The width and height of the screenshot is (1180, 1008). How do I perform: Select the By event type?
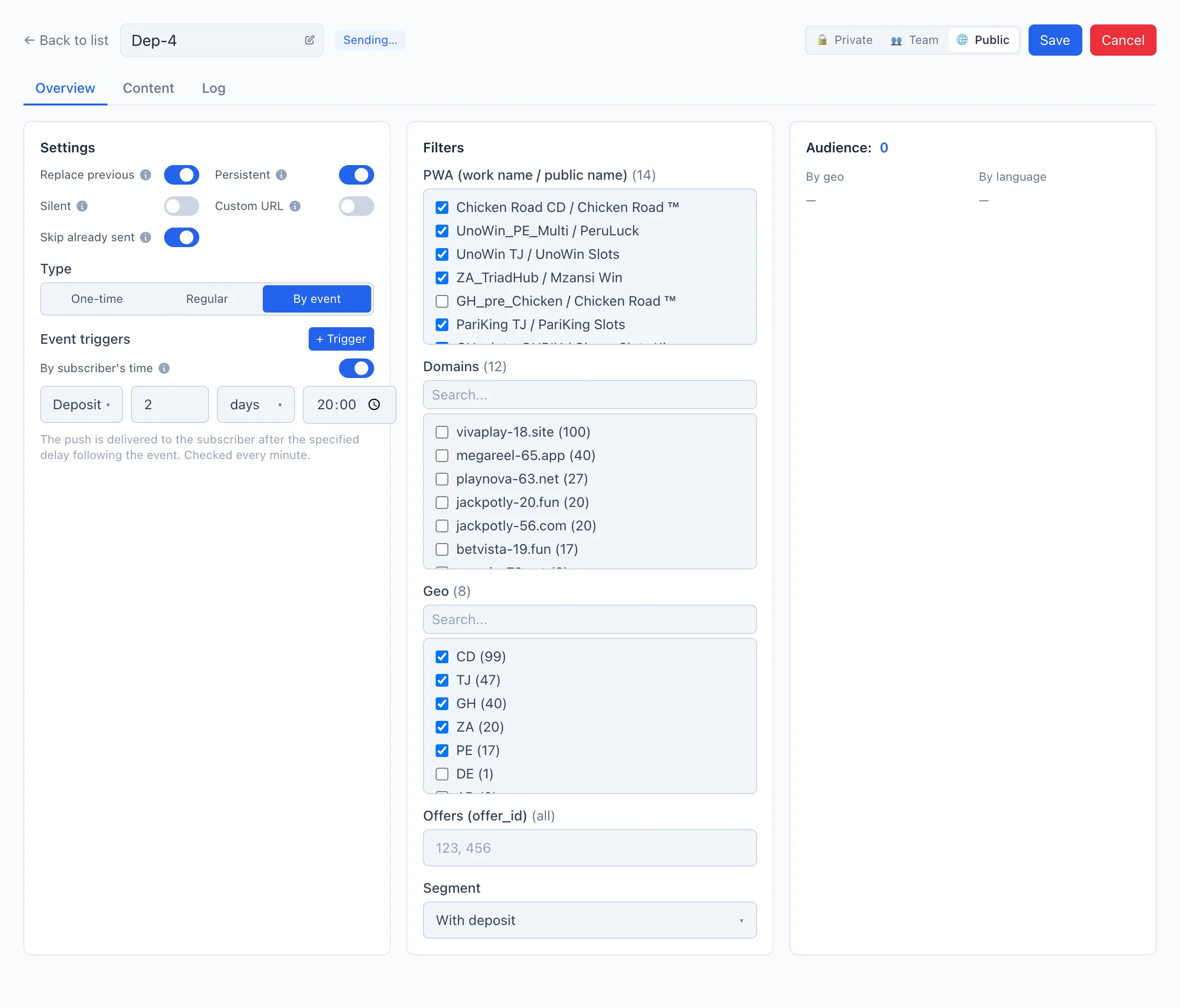click(x=316, y=299)
